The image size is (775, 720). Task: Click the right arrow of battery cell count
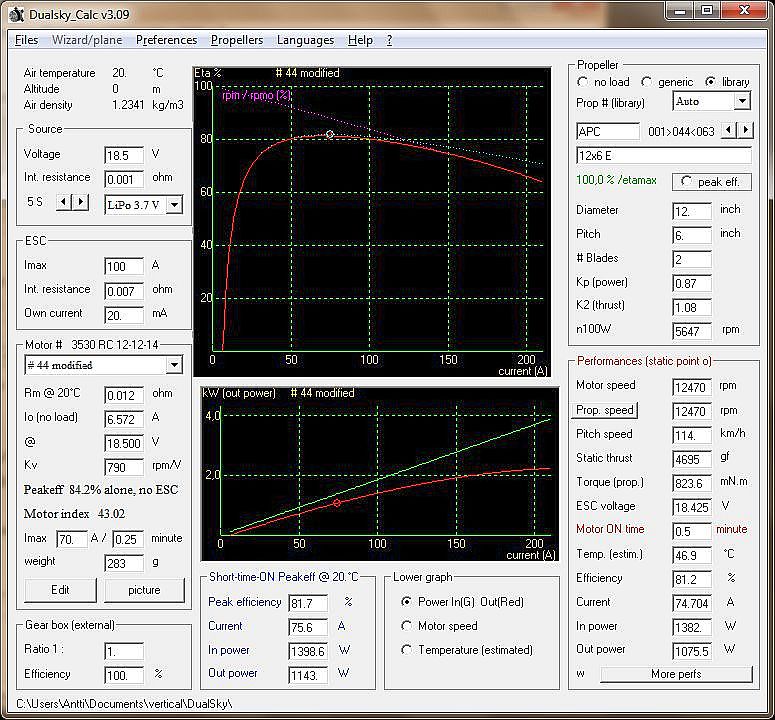pyautogui.click(x=81, y=202)
